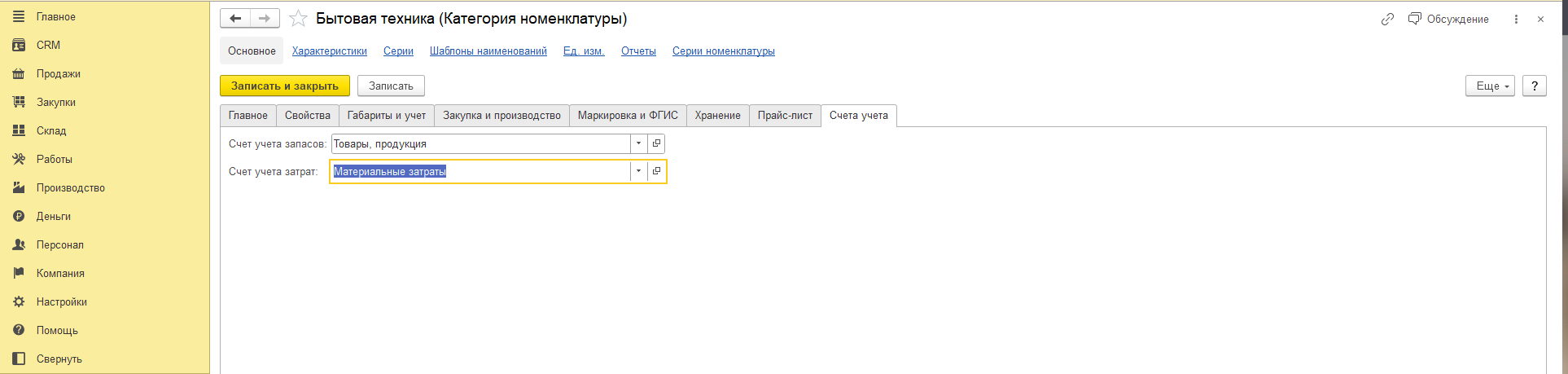Click the Счет учета затрат input field

pos(480,171)
